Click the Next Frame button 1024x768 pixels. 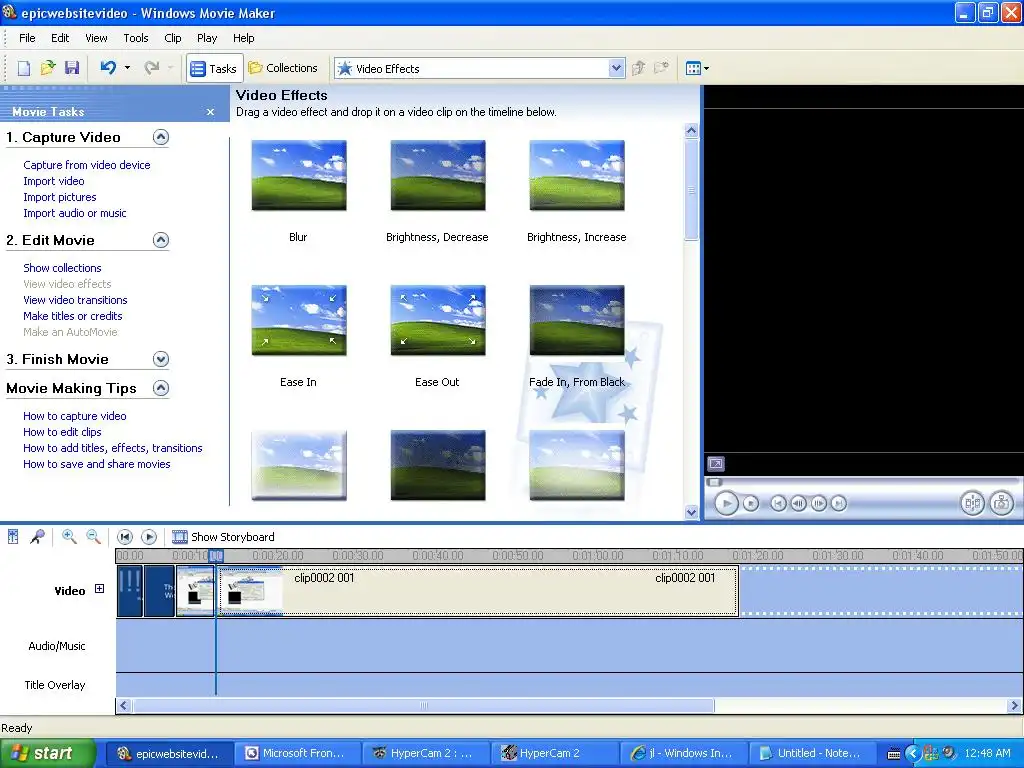[818, 504]
